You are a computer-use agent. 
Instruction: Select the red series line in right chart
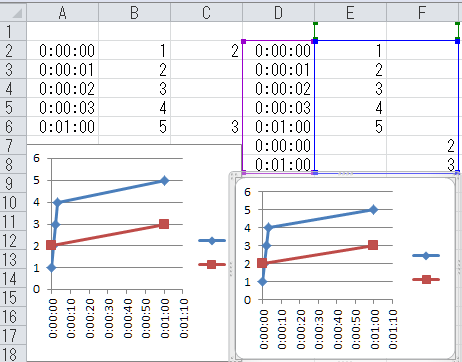pos(317,254)
